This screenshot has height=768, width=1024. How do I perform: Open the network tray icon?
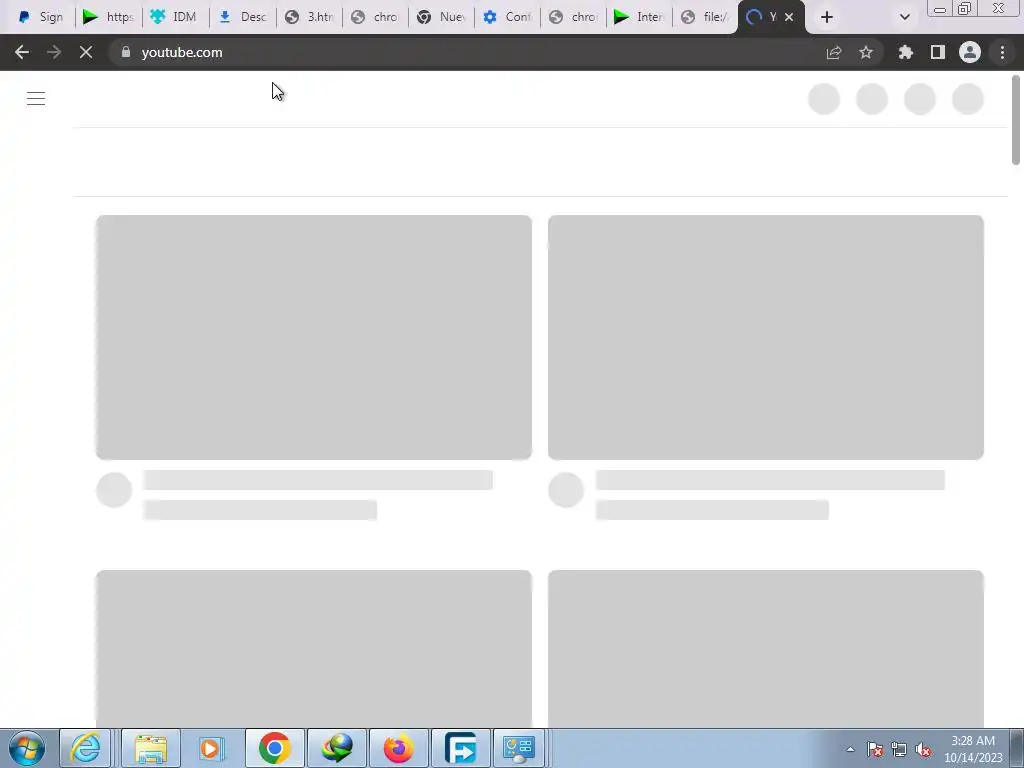[899, 749]
